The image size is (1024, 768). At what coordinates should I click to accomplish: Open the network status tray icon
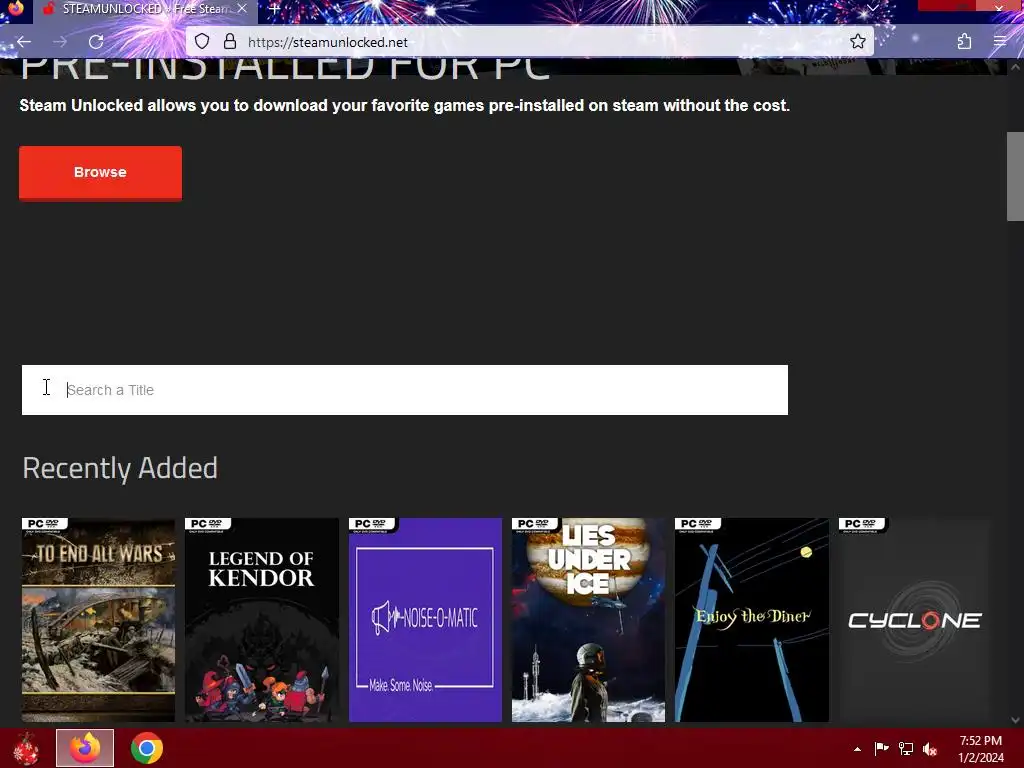906,748
